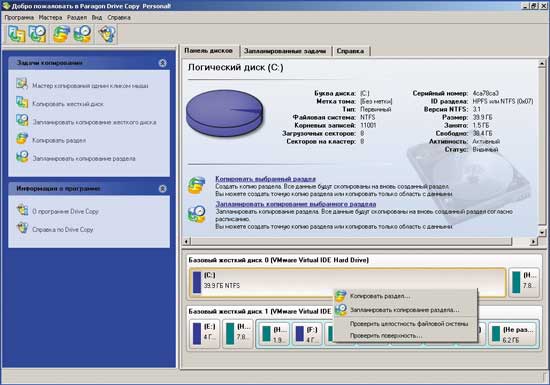
Task: Click the disk usage pie chart
Action: (x=224, y=112)
